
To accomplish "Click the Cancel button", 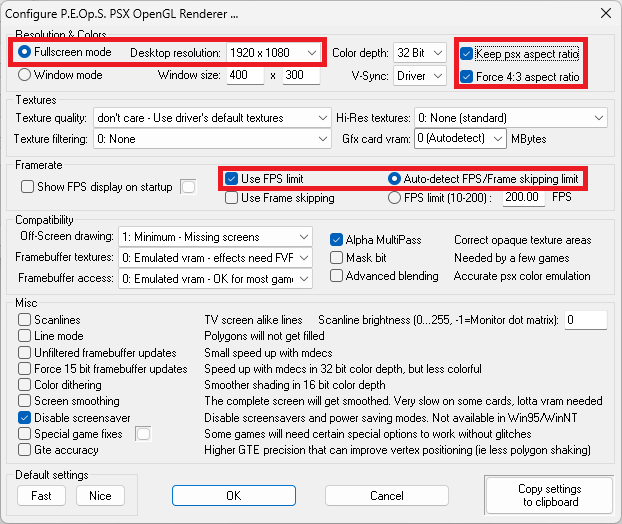I will click(x=387, y=495).
